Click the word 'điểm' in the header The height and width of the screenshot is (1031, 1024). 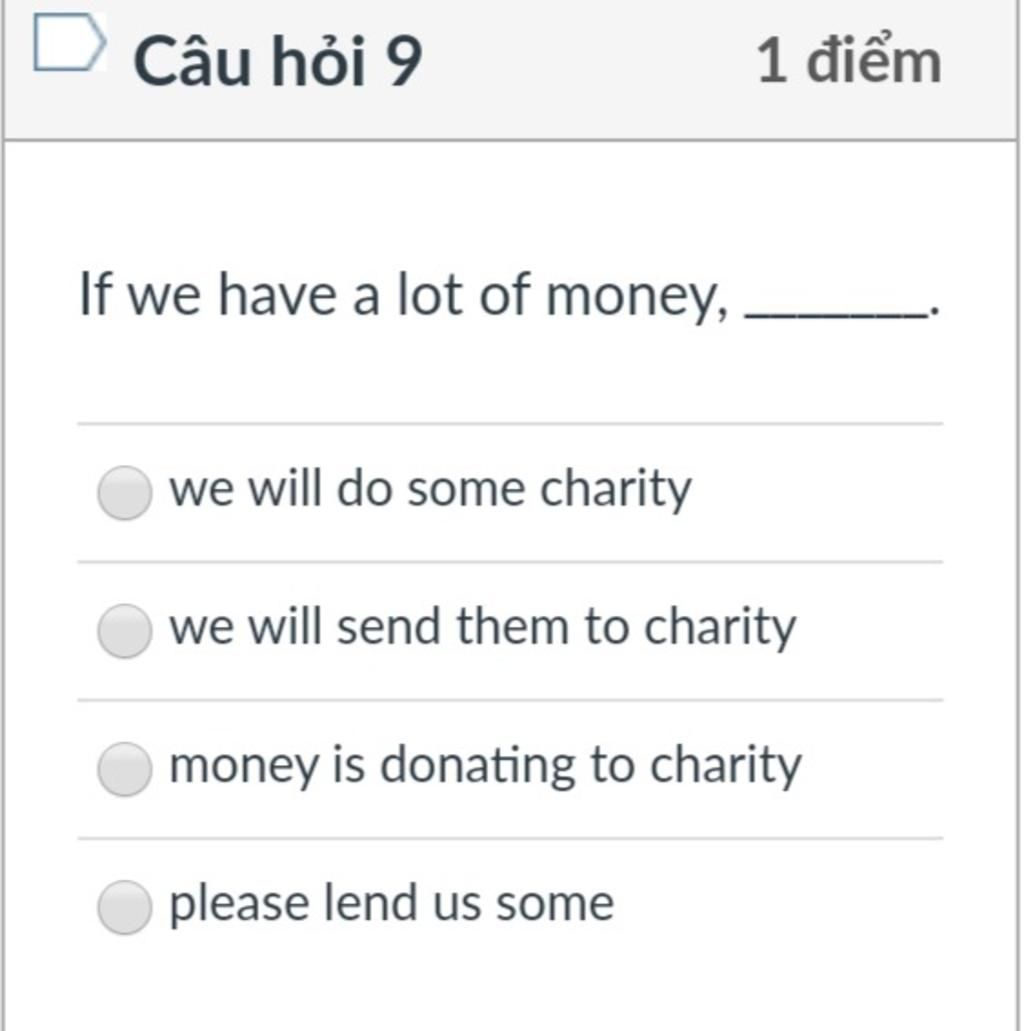point(874,60)
